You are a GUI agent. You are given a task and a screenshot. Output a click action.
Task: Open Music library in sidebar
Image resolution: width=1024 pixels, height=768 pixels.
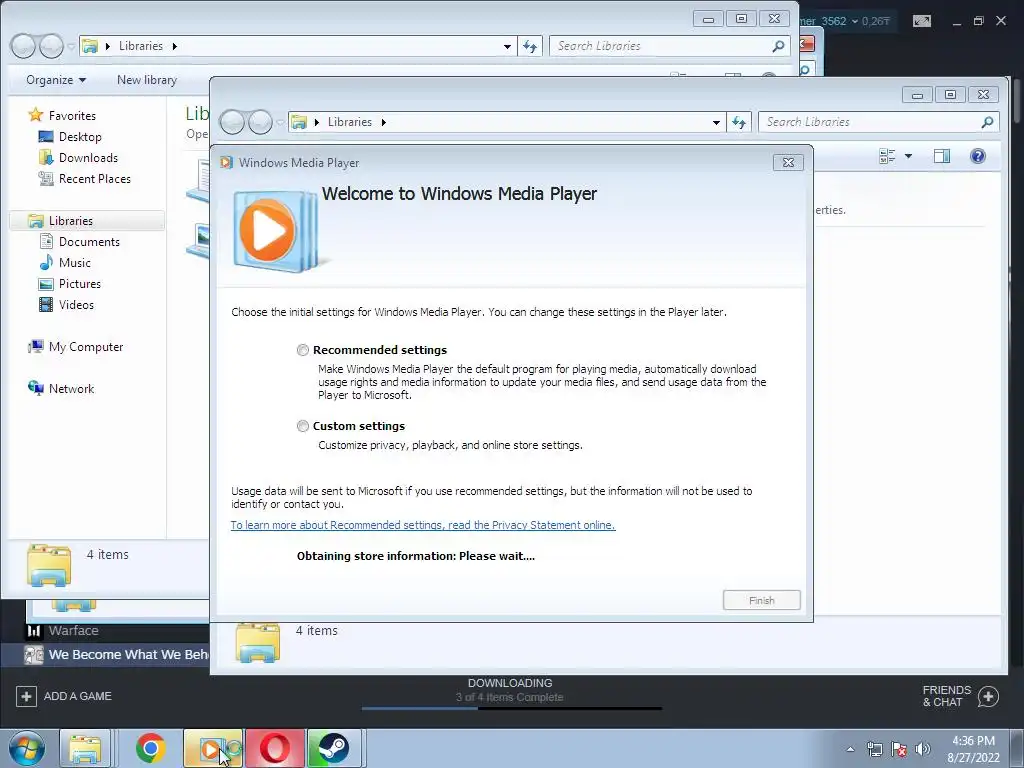pyautogui.click(x=74, y=263)
